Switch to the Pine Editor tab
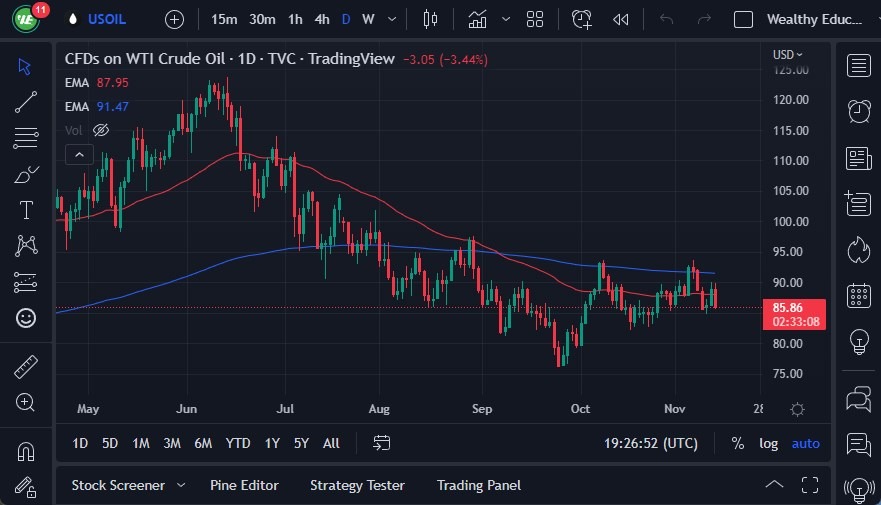The width and height of the screenshot is (881, 505). tap(244, 485)
